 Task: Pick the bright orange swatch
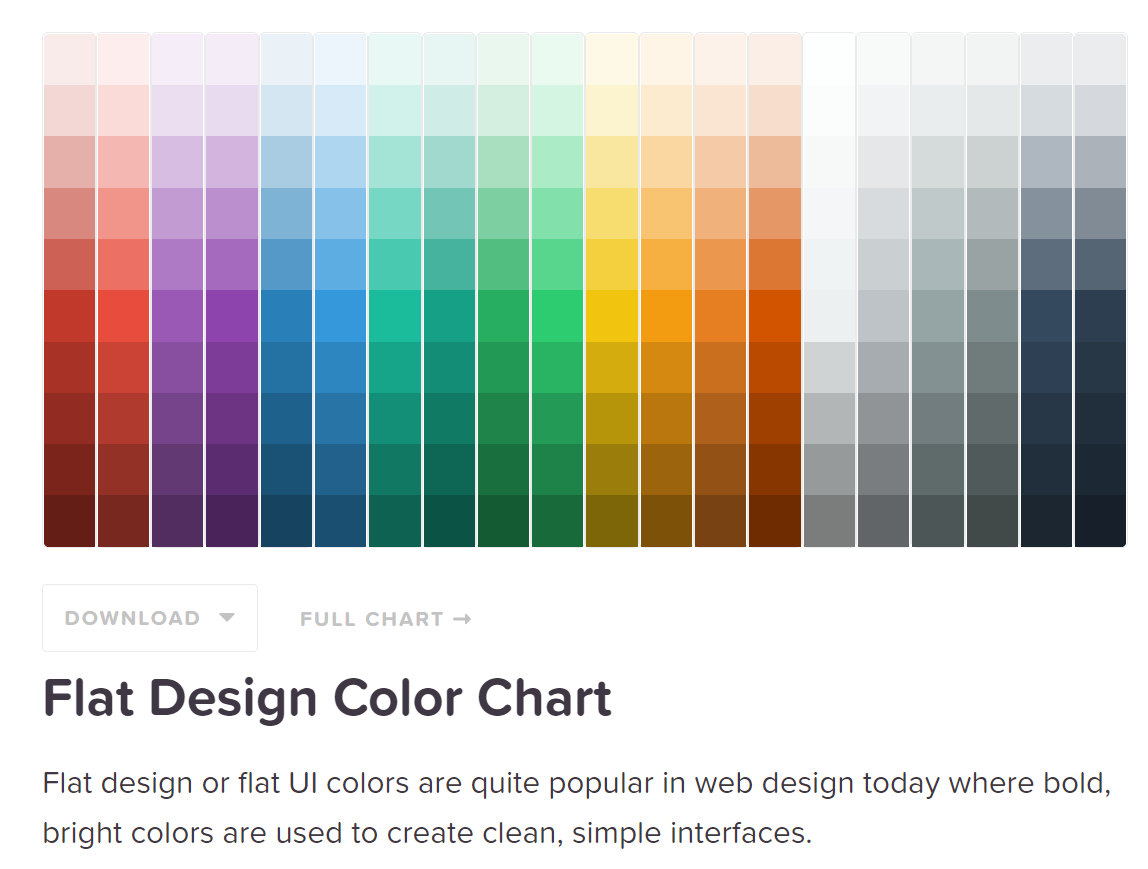pos(666,316)
